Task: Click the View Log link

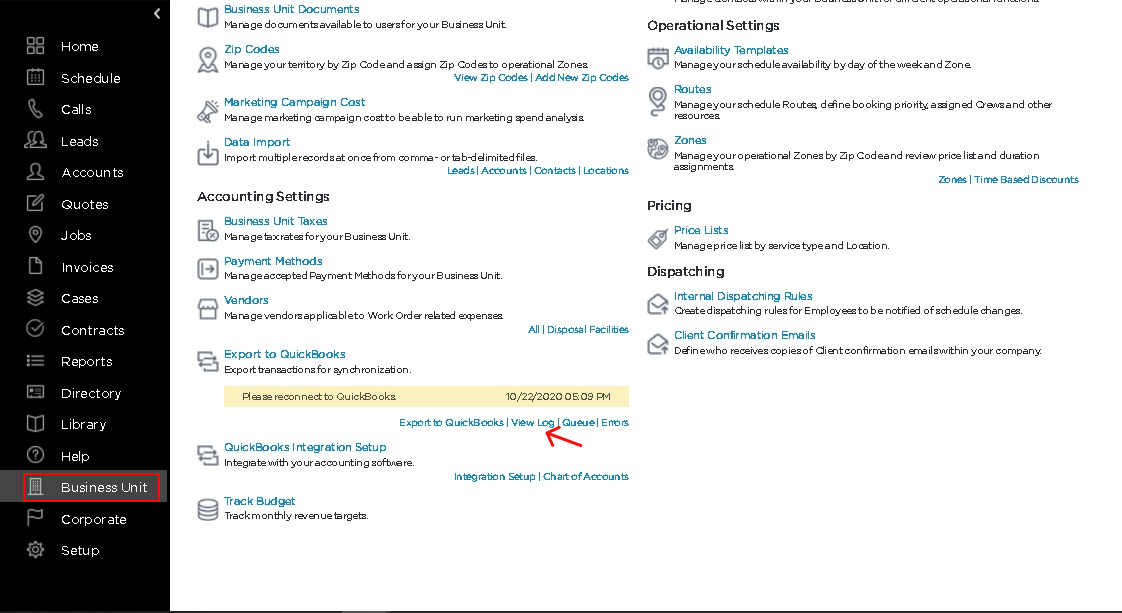Action: [x=532, y=423]
